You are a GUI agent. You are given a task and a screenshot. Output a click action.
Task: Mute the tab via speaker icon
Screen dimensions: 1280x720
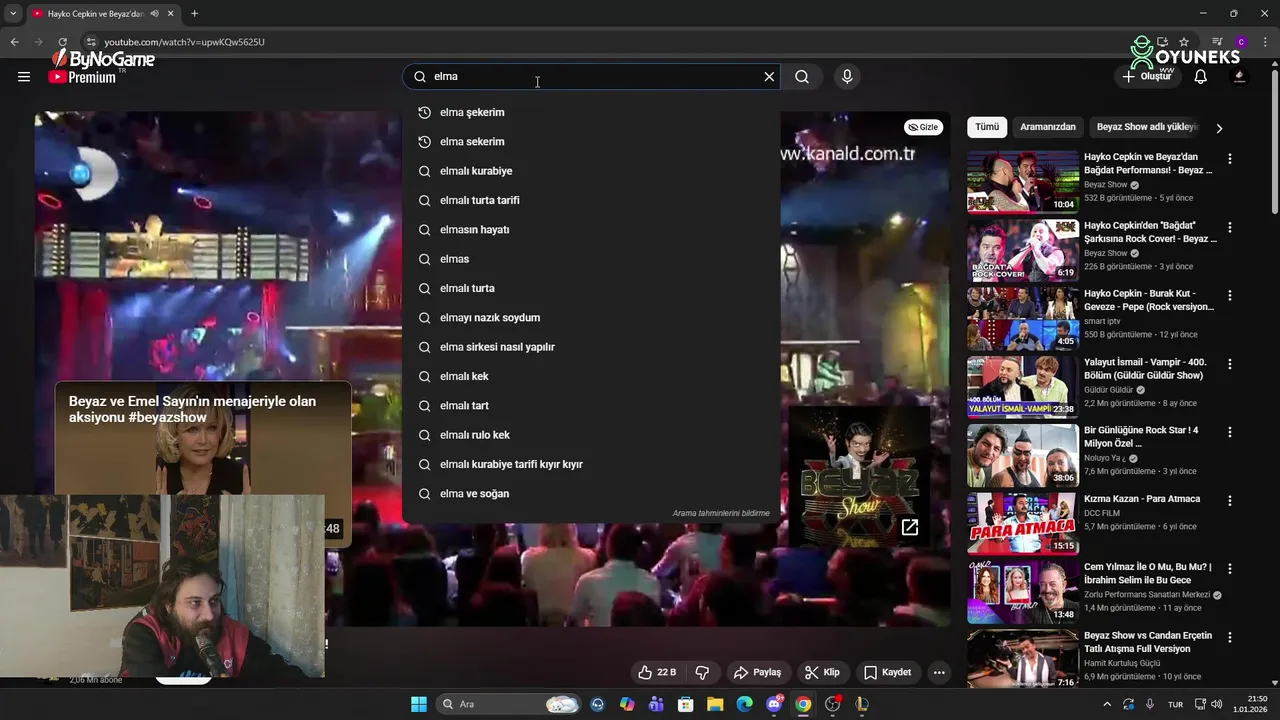[154, 14]
